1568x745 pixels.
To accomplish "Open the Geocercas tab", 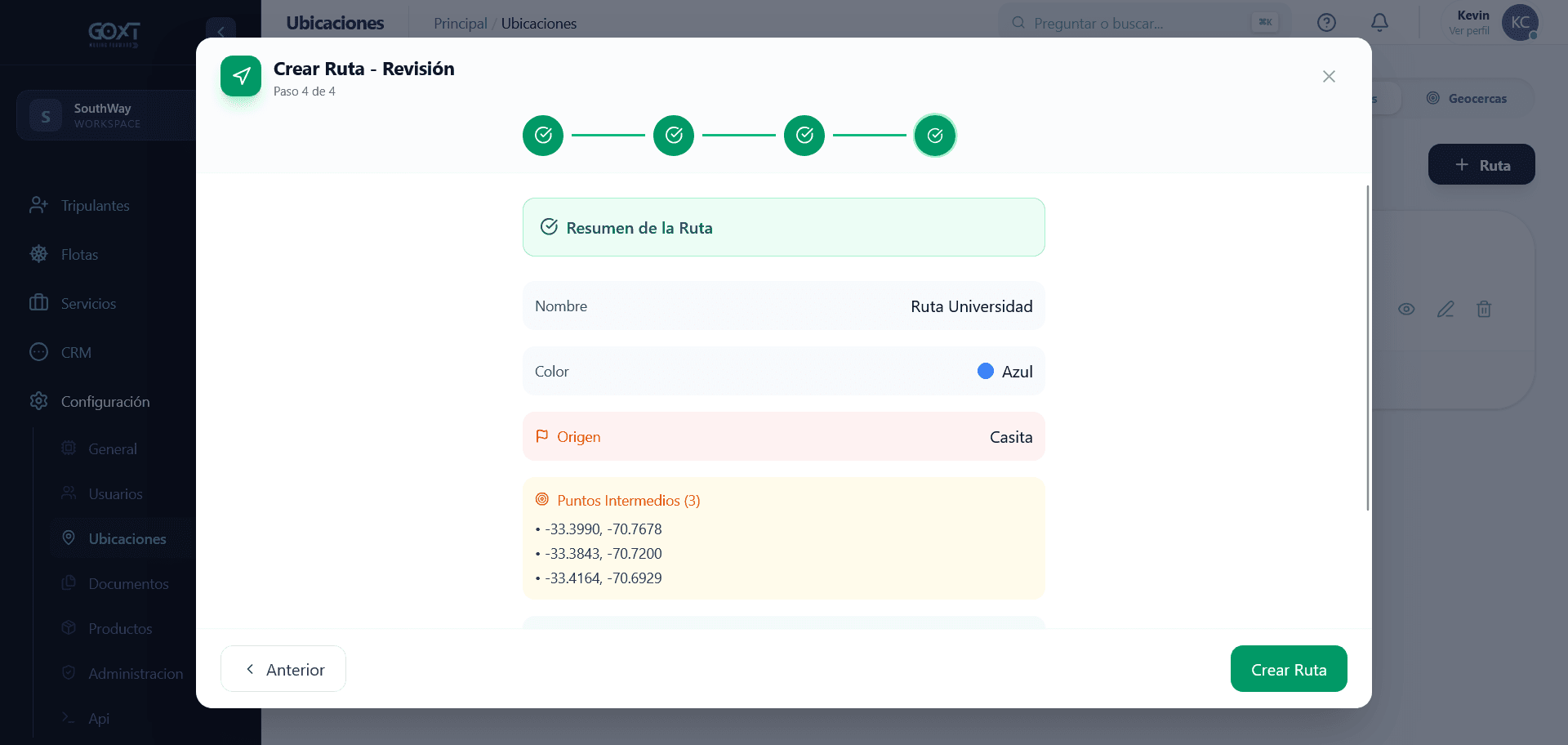I will (x=1467, y=98).
